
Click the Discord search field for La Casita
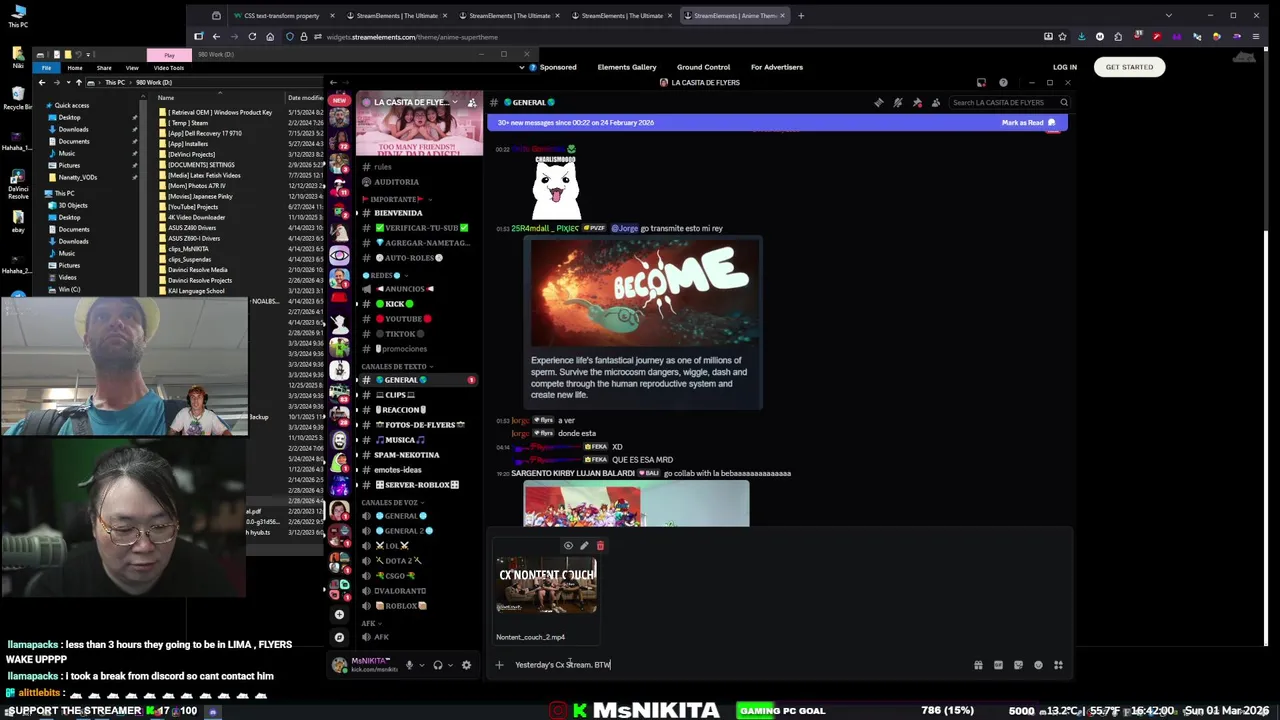click(x=1009, y=102)
